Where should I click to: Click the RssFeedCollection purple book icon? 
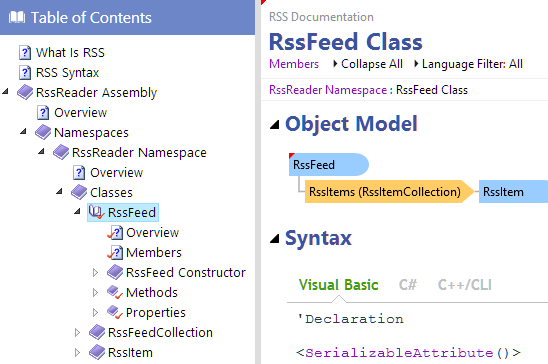97,332
